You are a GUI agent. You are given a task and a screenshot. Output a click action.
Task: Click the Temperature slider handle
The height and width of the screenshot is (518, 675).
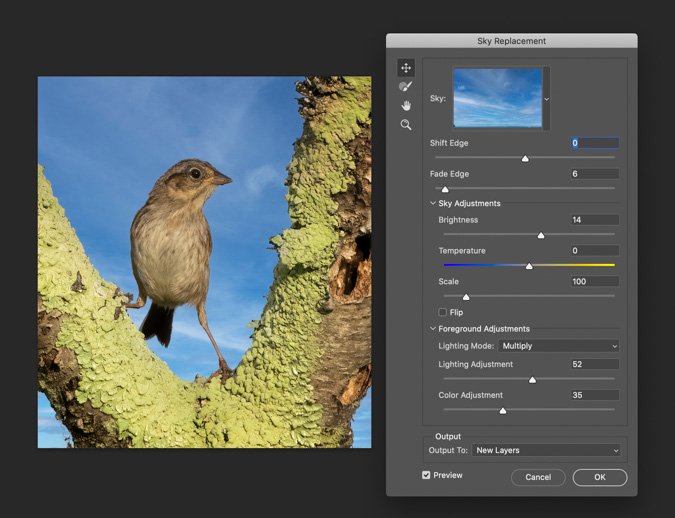pyautogui.click(x=529, y=266)
